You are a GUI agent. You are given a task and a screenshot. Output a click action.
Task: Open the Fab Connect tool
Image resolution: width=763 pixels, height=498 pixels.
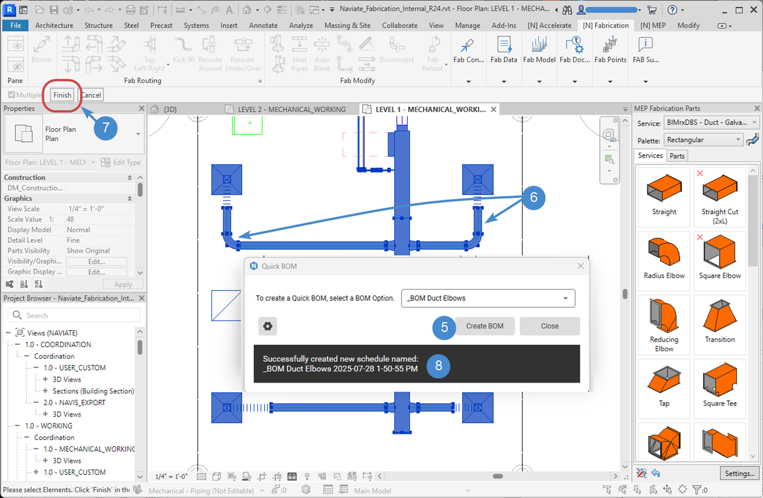pyautogui.click(x=468, y=51)
